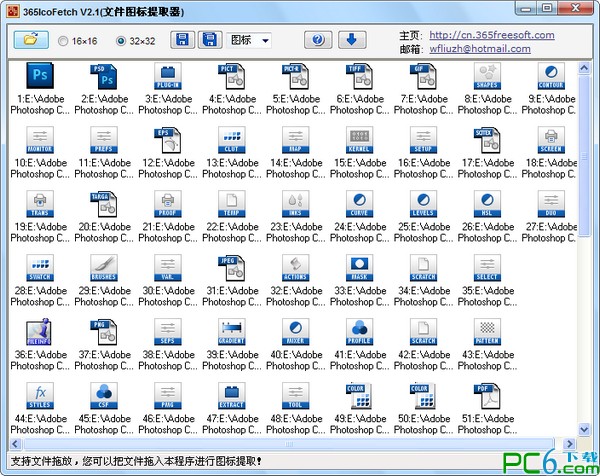Click the horizontal scrollbar right arrow

coord(570,444)
